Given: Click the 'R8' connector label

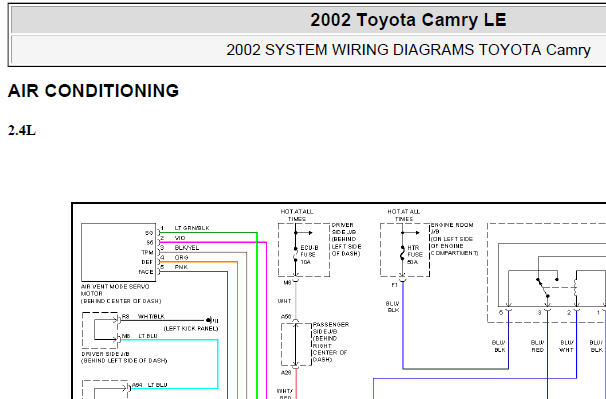Looking at the screenshot, I should [x=126, y=317].
